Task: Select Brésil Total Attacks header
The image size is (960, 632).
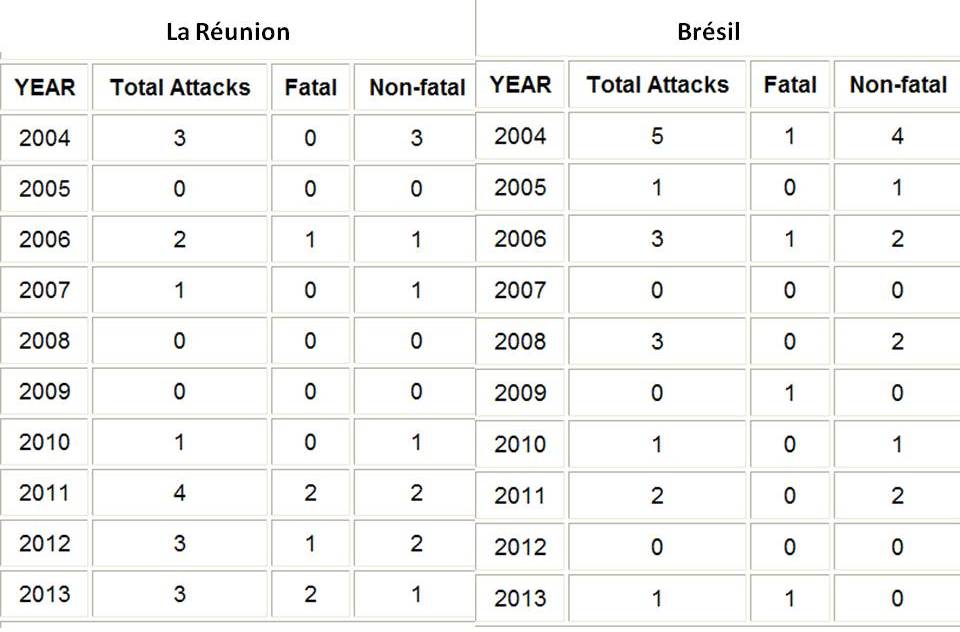Action: 657,85
